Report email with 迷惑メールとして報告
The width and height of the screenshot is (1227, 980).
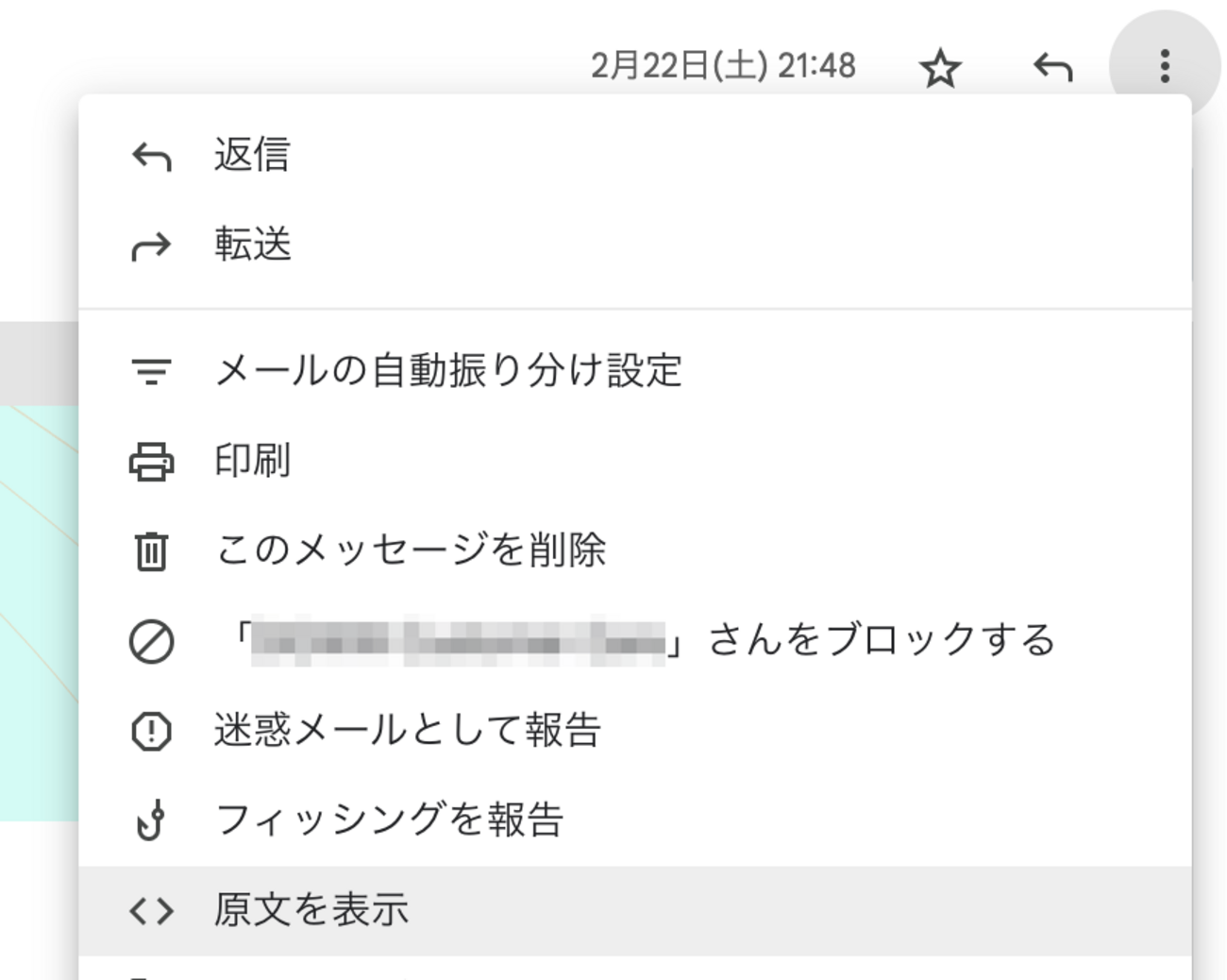407,731
